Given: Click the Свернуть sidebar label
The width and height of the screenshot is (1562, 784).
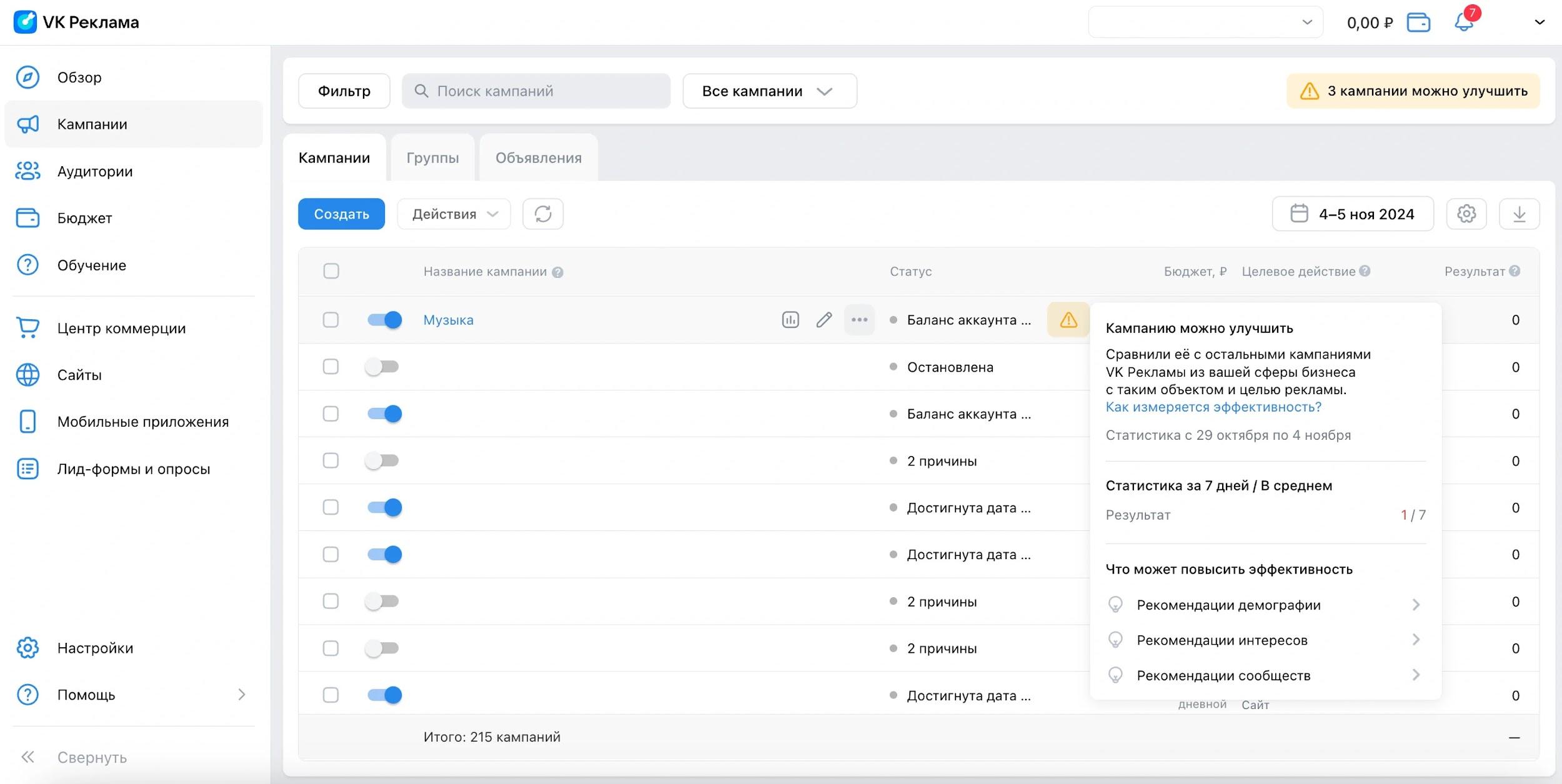Looking at the screenshot, I should pyautogui.click(x=92, y=757).
